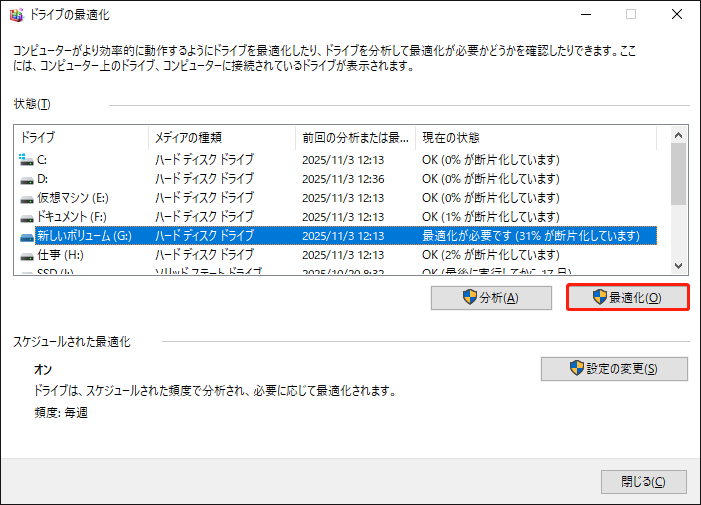This screenshot has height=505, width=701.
Task: Click the drive list scroll up arrow
Action: point(678,135)
